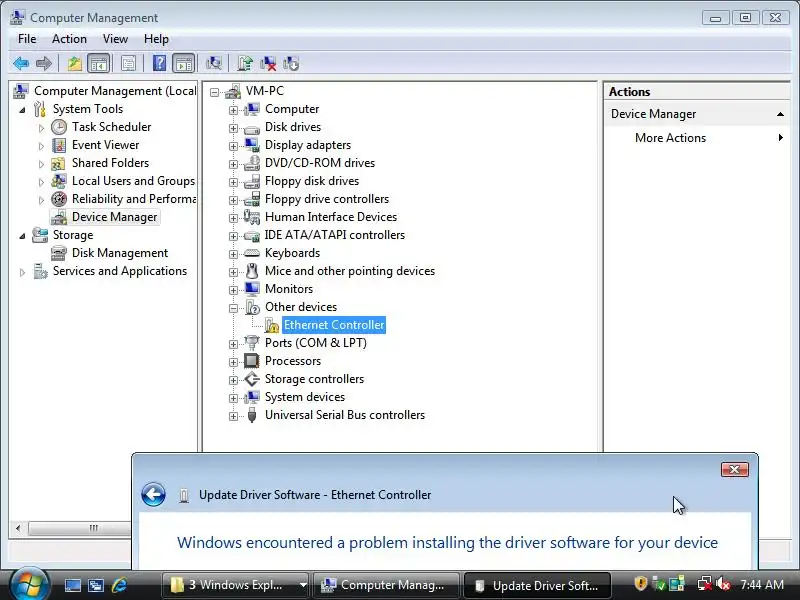Switch to Computer Management taskbar button
Screen dimensions: 800x600
click(386, 585)
